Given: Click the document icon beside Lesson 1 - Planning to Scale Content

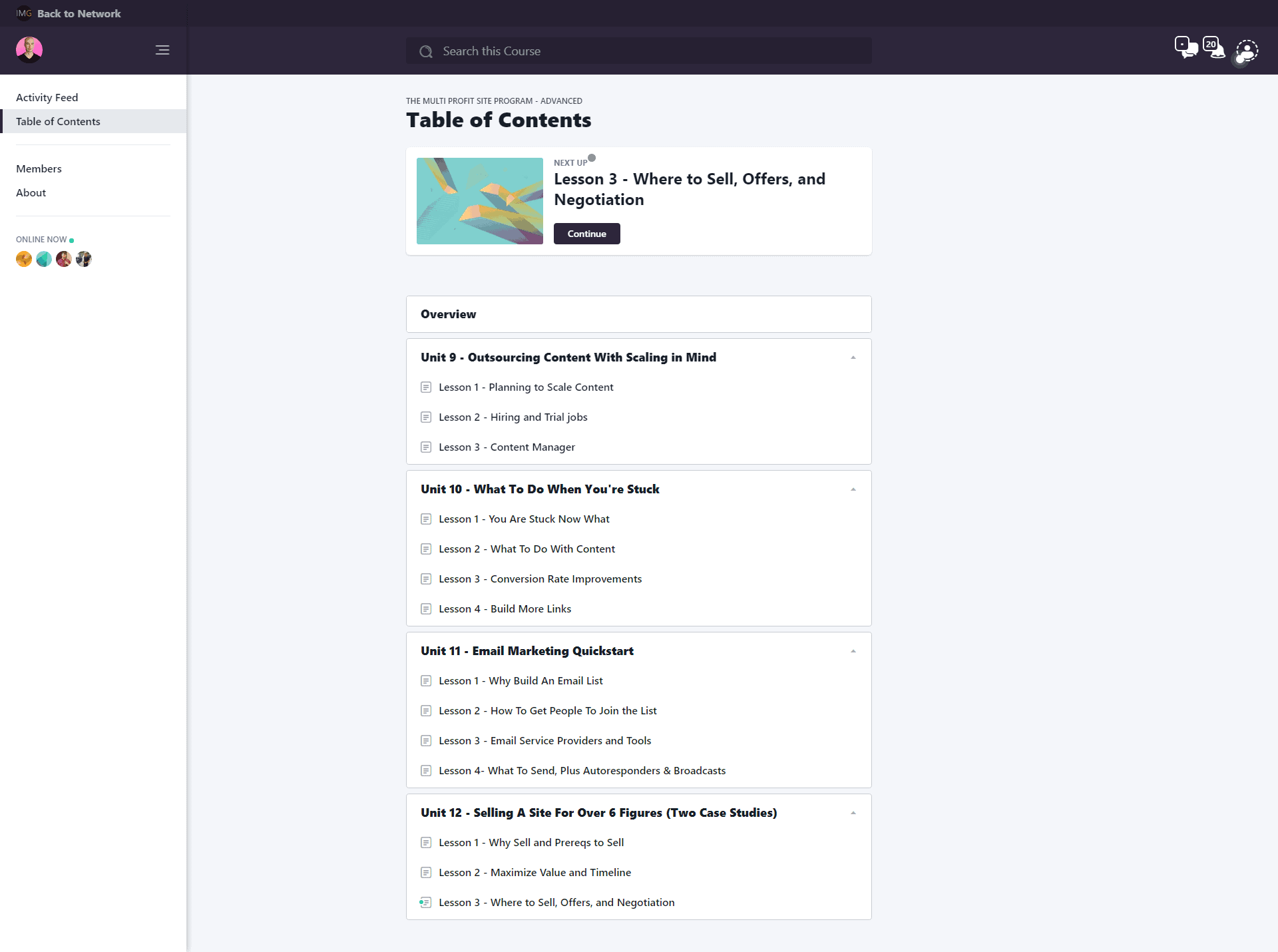Looking at the screenshot, I should coord(426,387).
